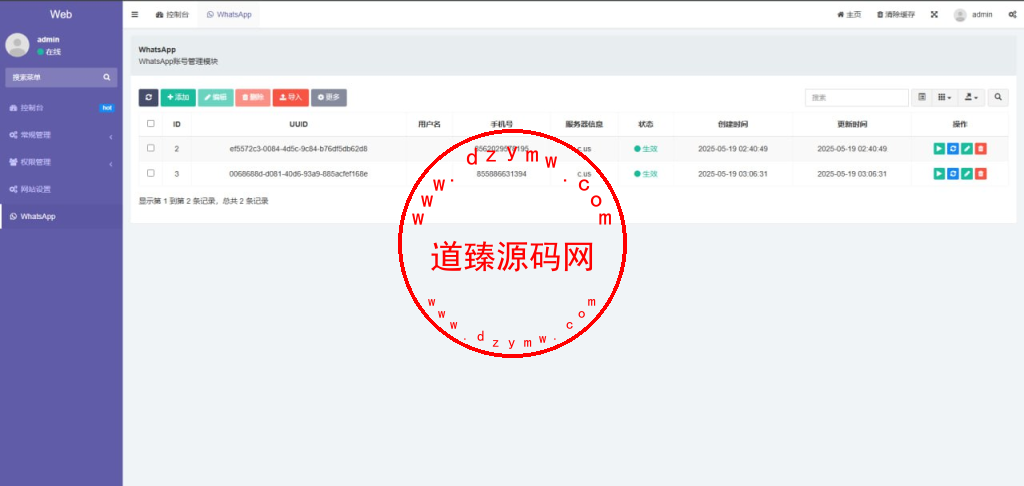
Task: Click the 删除 delete toolbar button
Action: coord(253,97)
